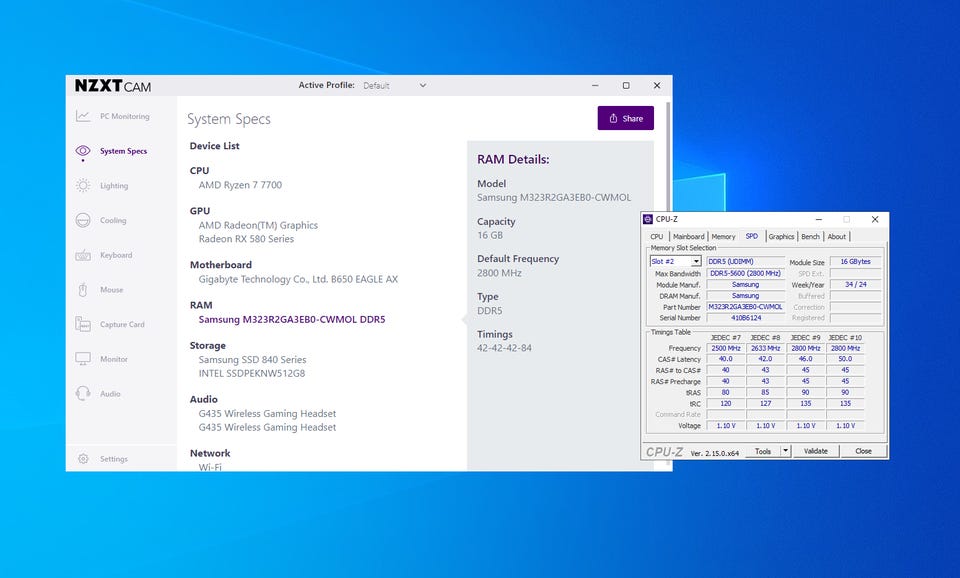Select the Keyboard icon in sidebar
The height and width of the screenshot is (578, 960).
83,255
